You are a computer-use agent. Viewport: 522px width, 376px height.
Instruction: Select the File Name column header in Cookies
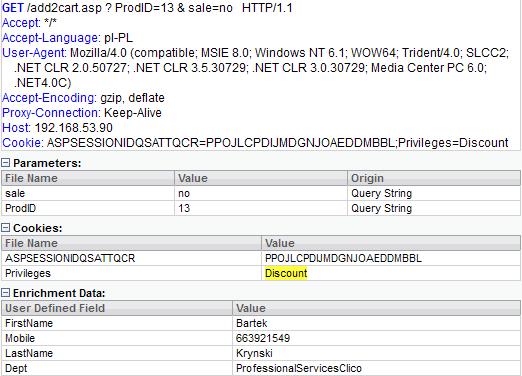131,243
